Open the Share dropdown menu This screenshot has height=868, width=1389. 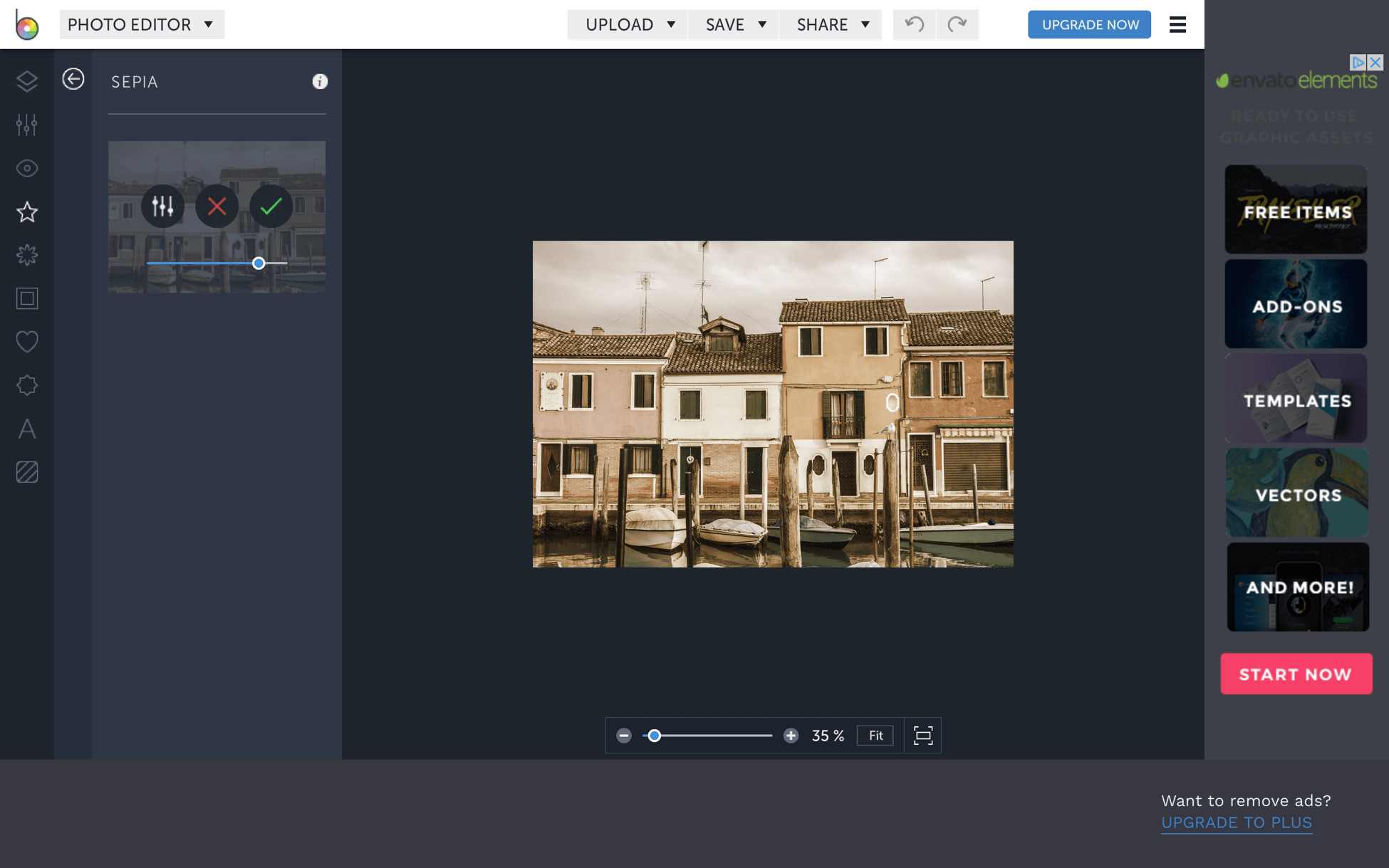coord(831,24)
